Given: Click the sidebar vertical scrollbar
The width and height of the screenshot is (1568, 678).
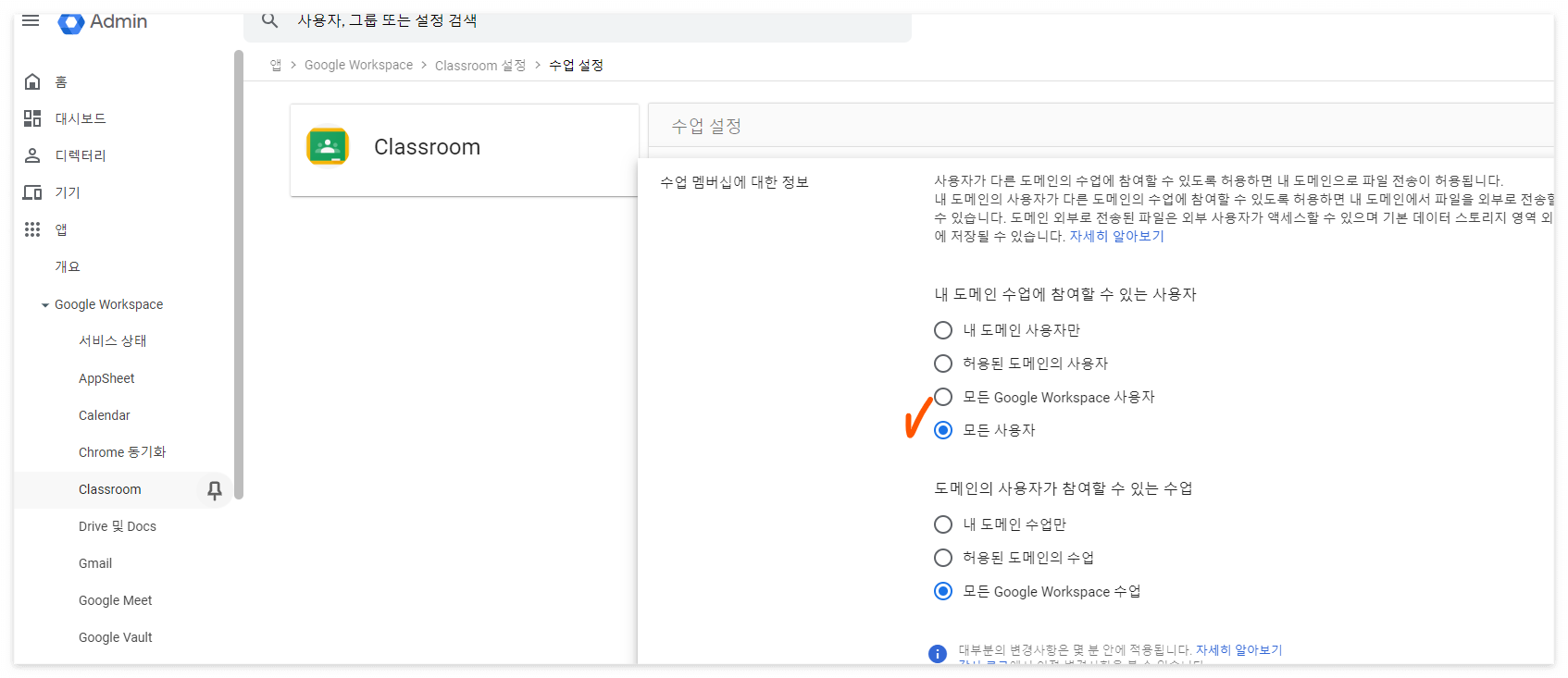Looking at the screenshot, I should 239,275.
